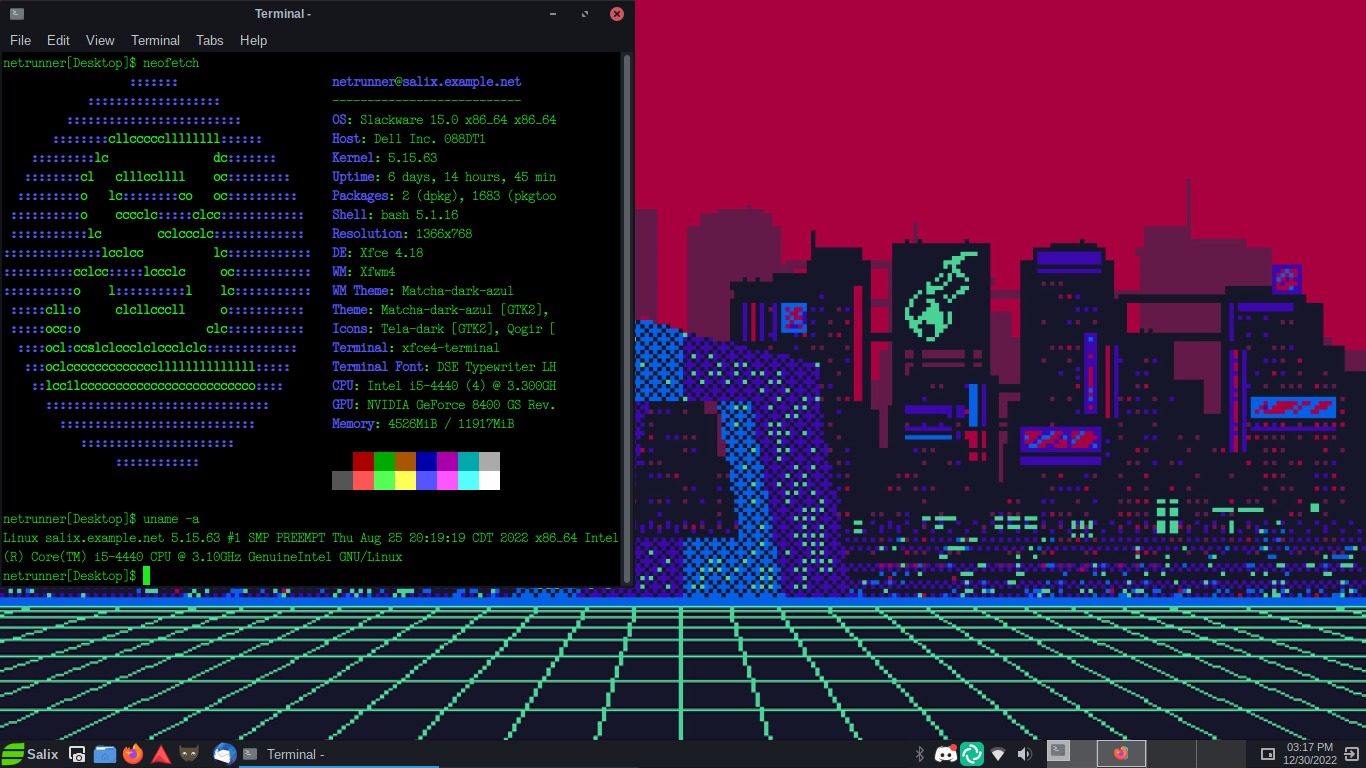Open the Help menu
This screenshot has height=768, width=1366.
[x=253, y=40]
